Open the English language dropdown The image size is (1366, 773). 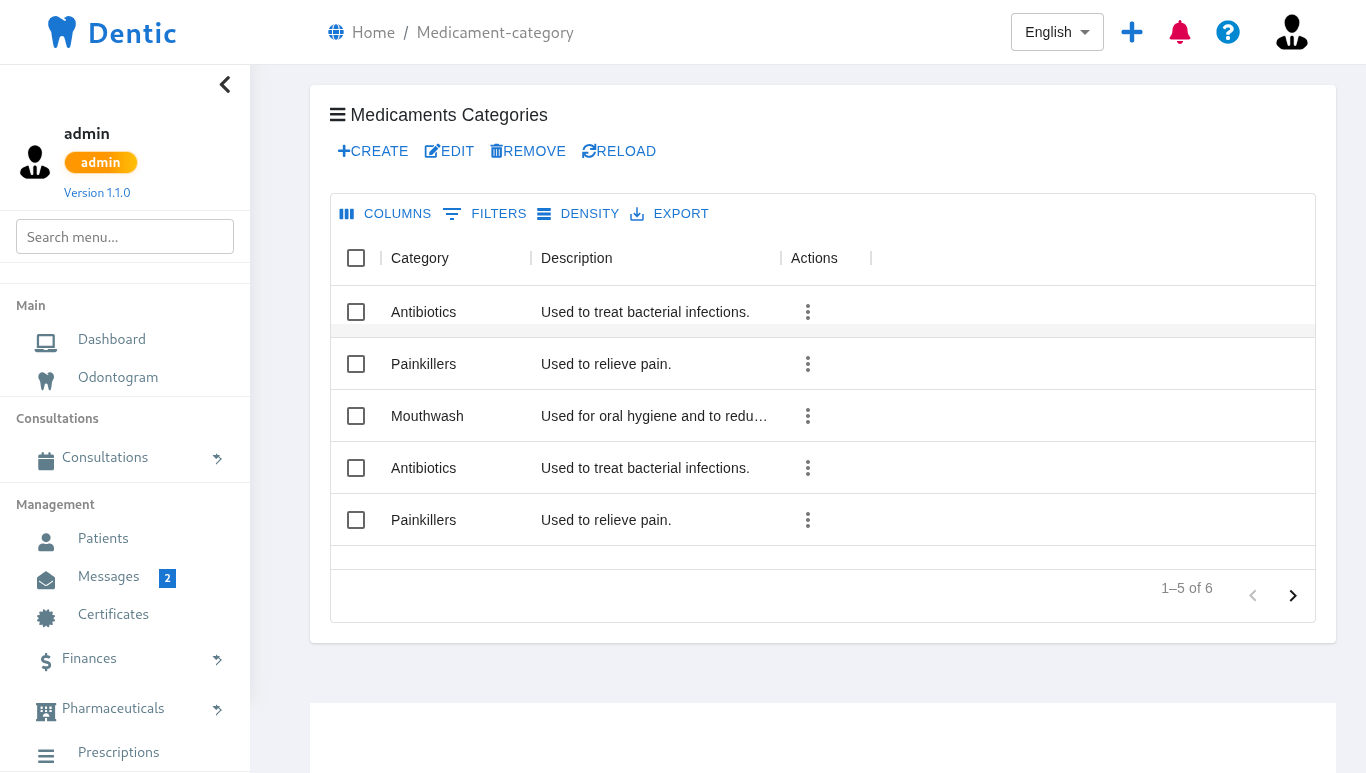1056,32
